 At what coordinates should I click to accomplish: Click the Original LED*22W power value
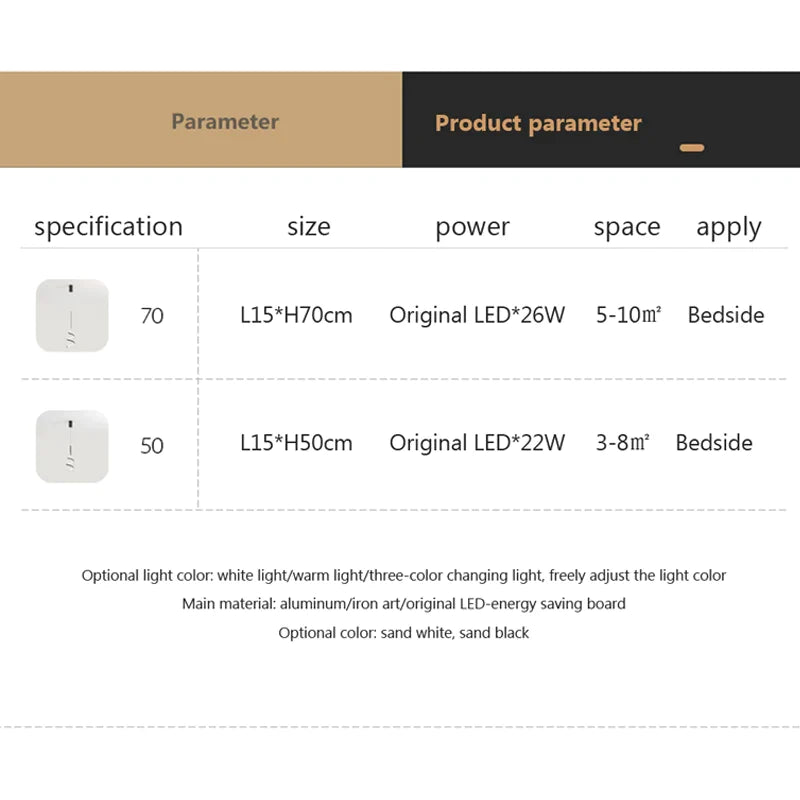(x=477, y=443)
